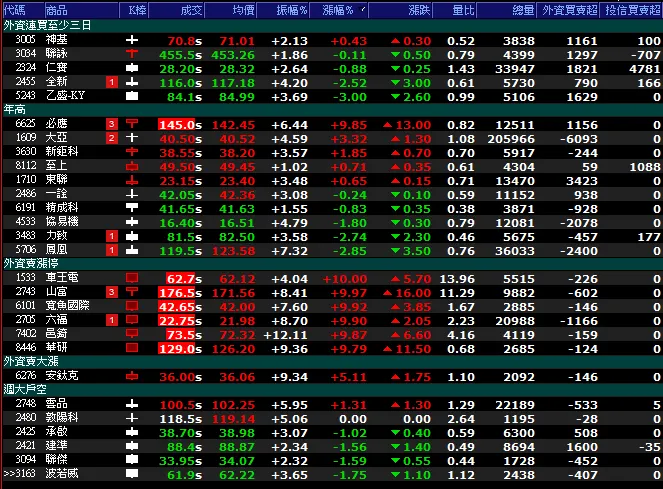Click the highlighted 176.5 price of 山富

[x=176, y=293]
